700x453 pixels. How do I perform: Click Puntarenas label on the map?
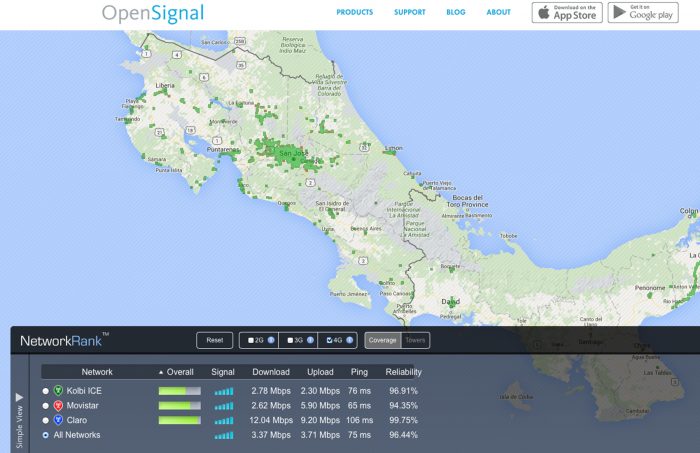pos(223,149)
